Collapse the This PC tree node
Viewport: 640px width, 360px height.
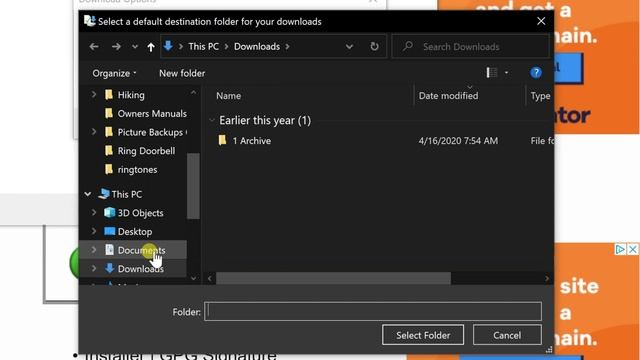coord(88,194)
